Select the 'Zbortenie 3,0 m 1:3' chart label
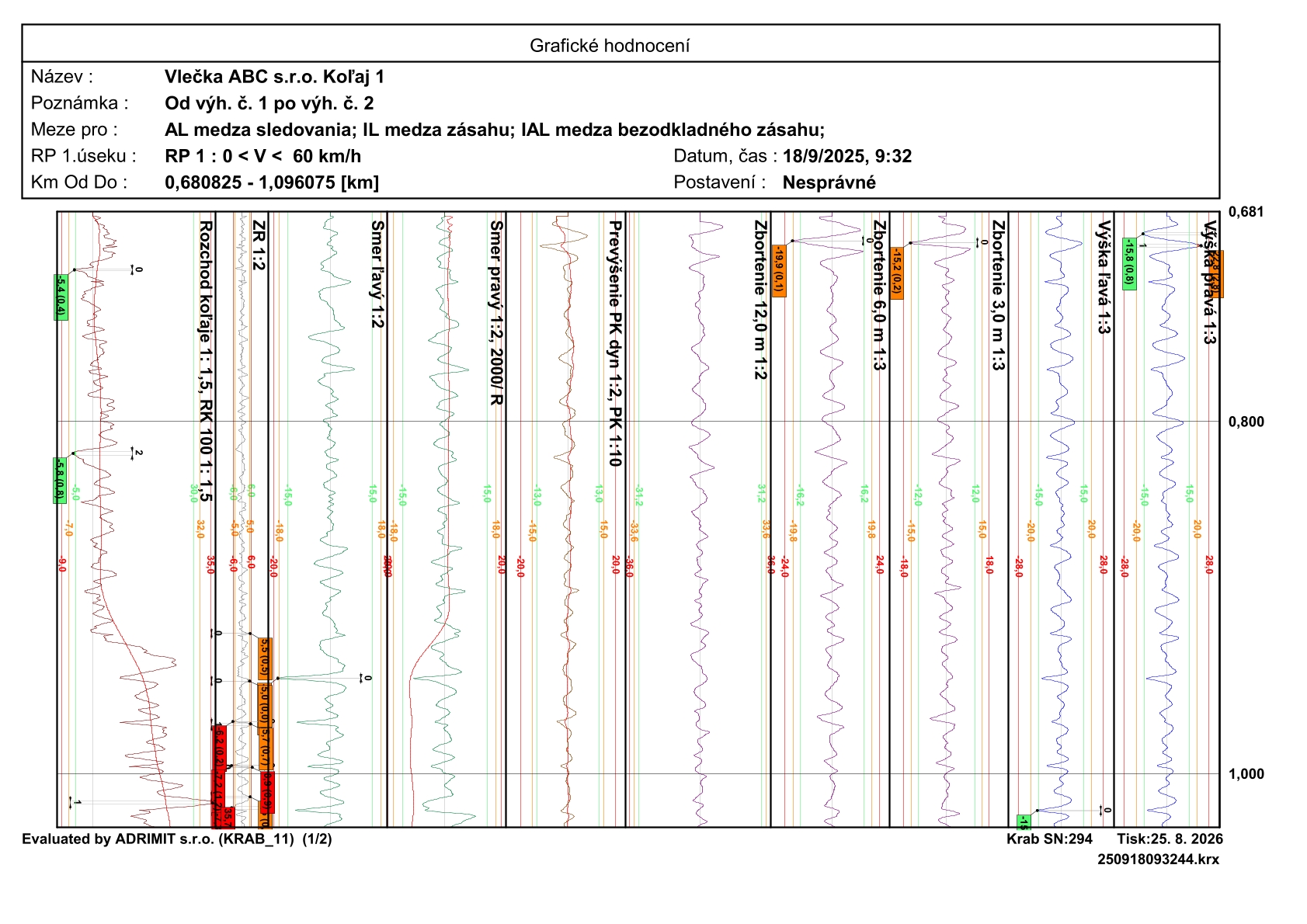 click(x=998, y=295)
